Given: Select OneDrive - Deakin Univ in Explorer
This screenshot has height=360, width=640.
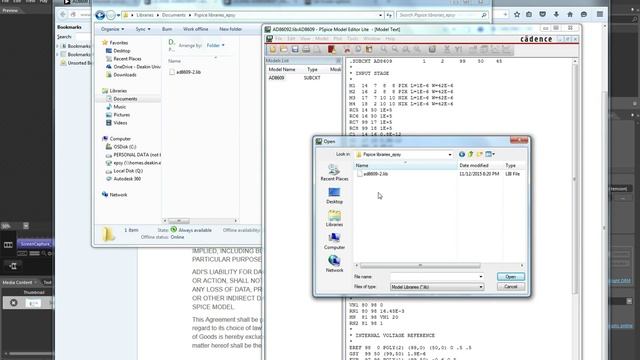Looking at the screenshot, I should [x=137, y=67].
